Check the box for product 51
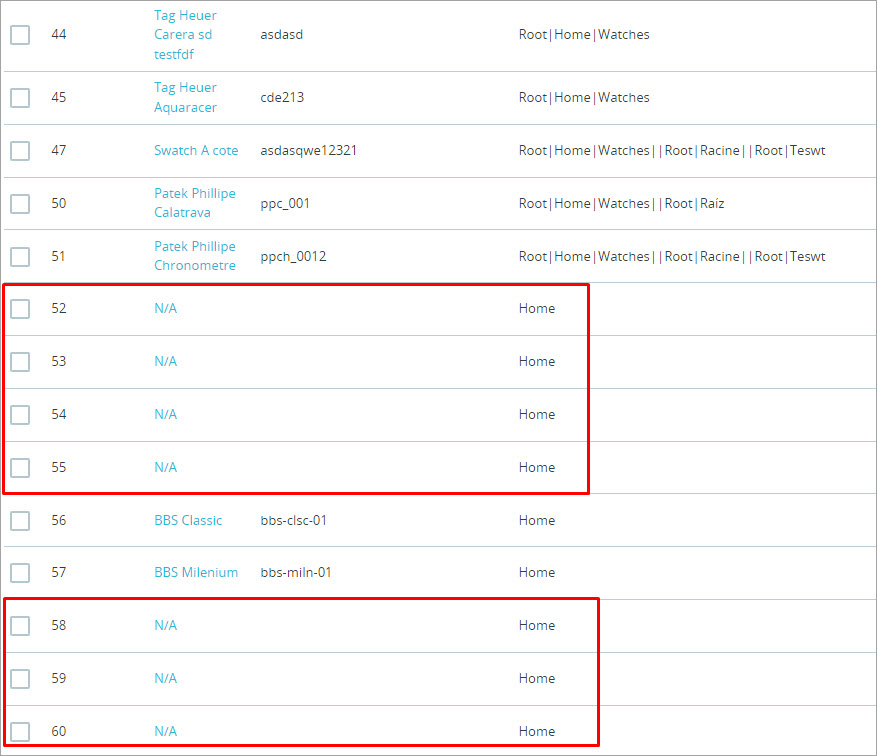Viewport: 877px width, 756px height. click(x=20, y=257)
